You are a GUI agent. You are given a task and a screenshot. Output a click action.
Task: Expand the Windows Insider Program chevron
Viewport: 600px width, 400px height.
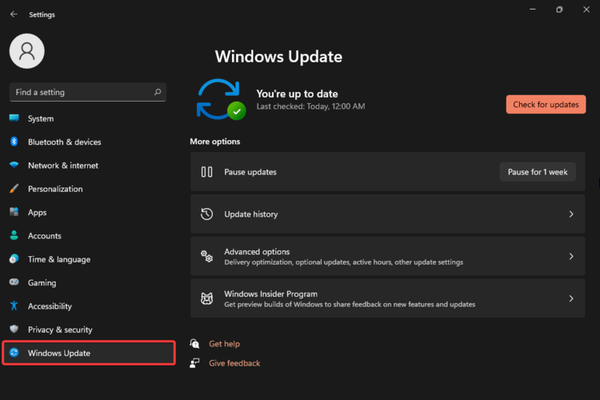point(571,298)
